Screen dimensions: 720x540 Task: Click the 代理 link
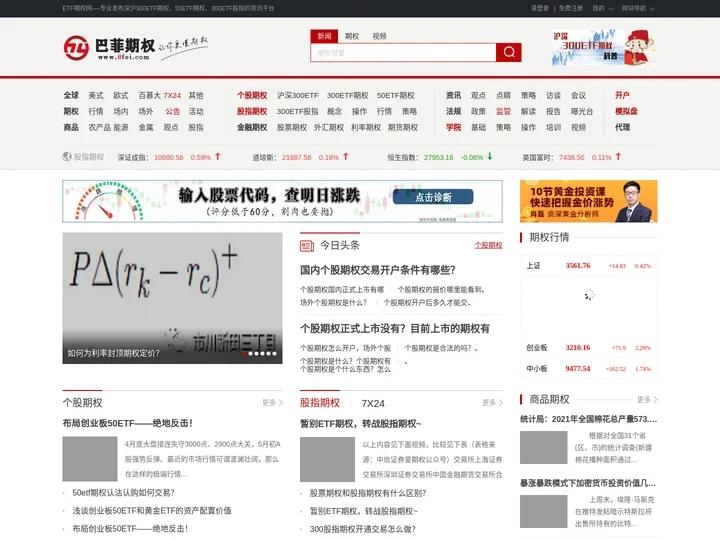[622, 127]
